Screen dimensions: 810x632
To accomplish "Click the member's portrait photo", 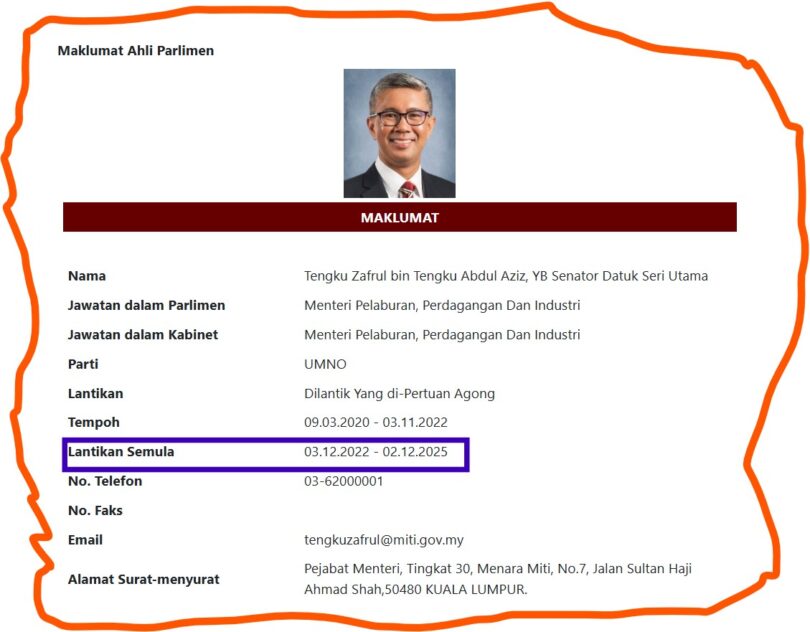I will click(x=399, y=133).
